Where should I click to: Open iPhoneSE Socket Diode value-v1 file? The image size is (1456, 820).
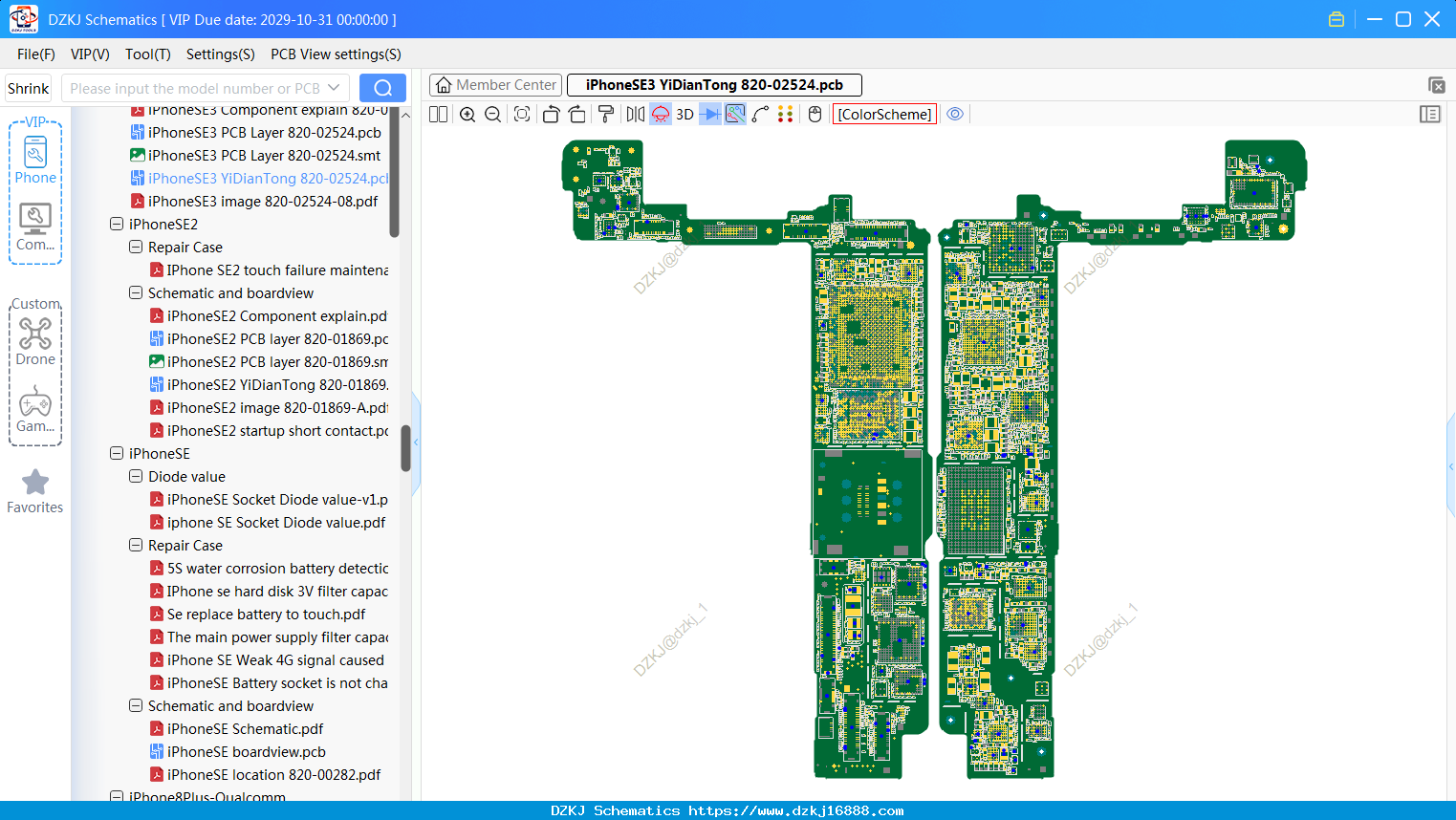tap(269, 499)
